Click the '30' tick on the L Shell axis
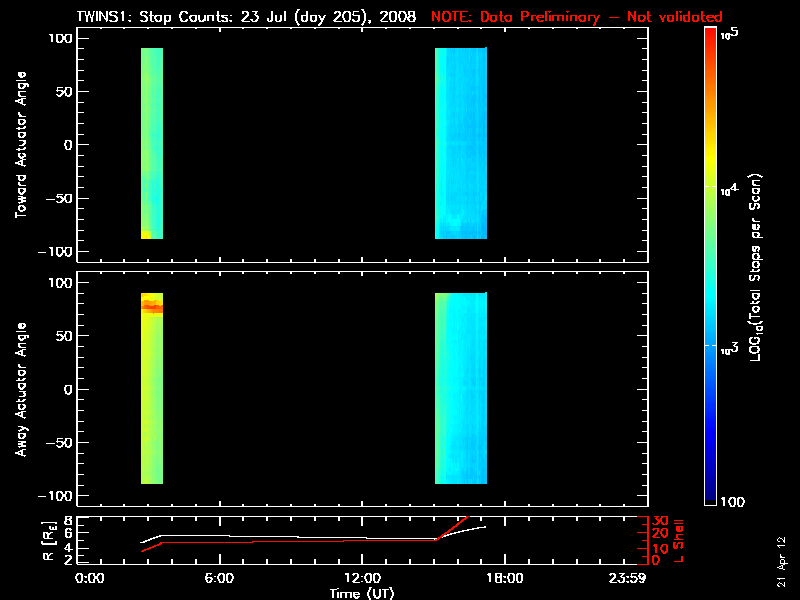Screen dimensions: 800x600 [x=660, y=521]
